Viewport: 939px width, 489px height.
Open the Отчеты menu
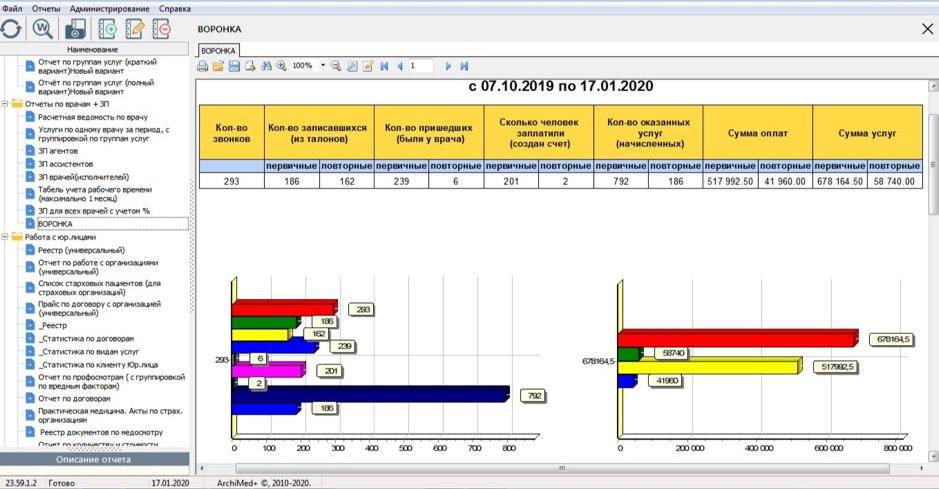46,8
